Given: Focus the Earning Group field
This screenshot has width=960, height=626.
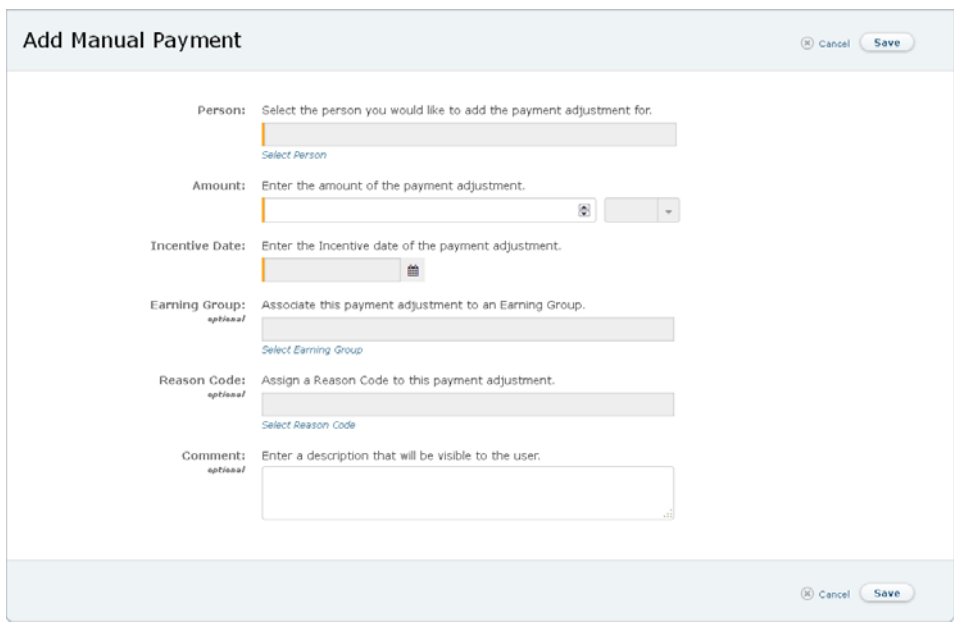Looking at the screenshot, I should pyautogui.click(x=468, y=330).
